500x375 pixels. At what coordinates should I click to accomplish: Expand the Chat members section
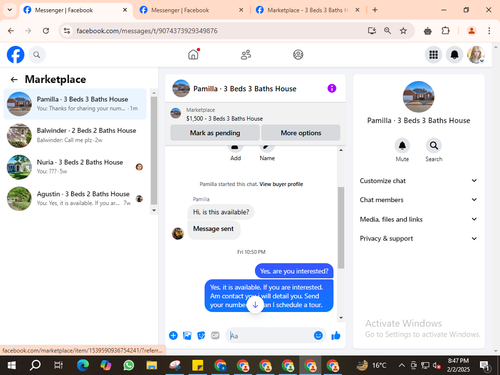coord(418,200)
